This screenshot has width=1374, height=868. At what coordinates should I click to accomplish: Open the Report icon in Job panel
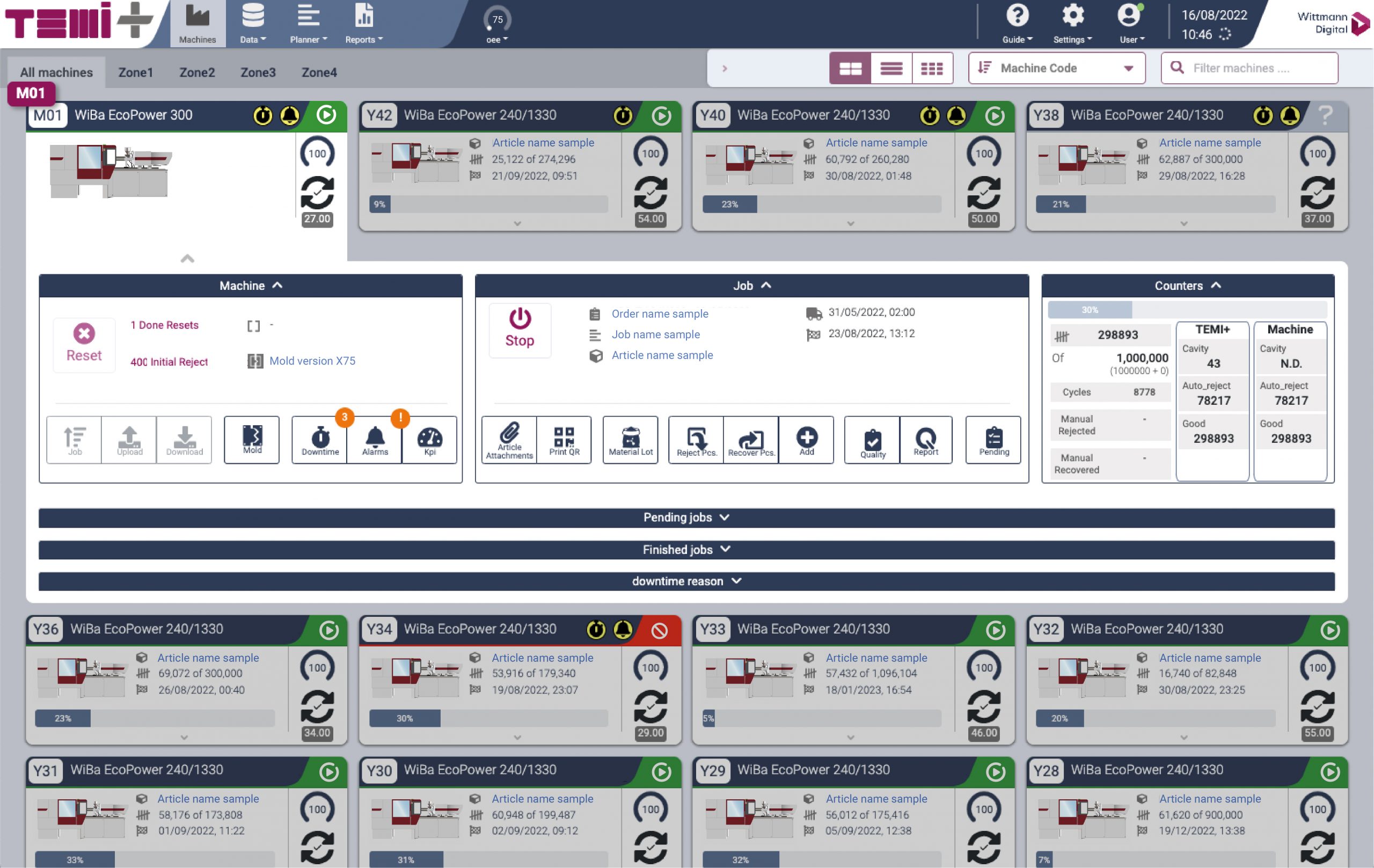click(x=925, y=440)
